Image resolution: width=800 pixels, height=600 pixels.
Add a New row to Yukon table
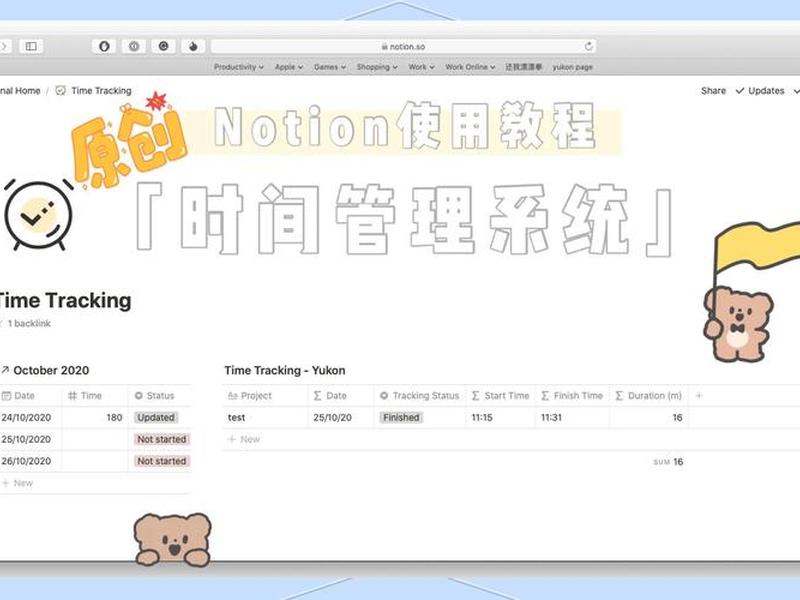point(244,439)
